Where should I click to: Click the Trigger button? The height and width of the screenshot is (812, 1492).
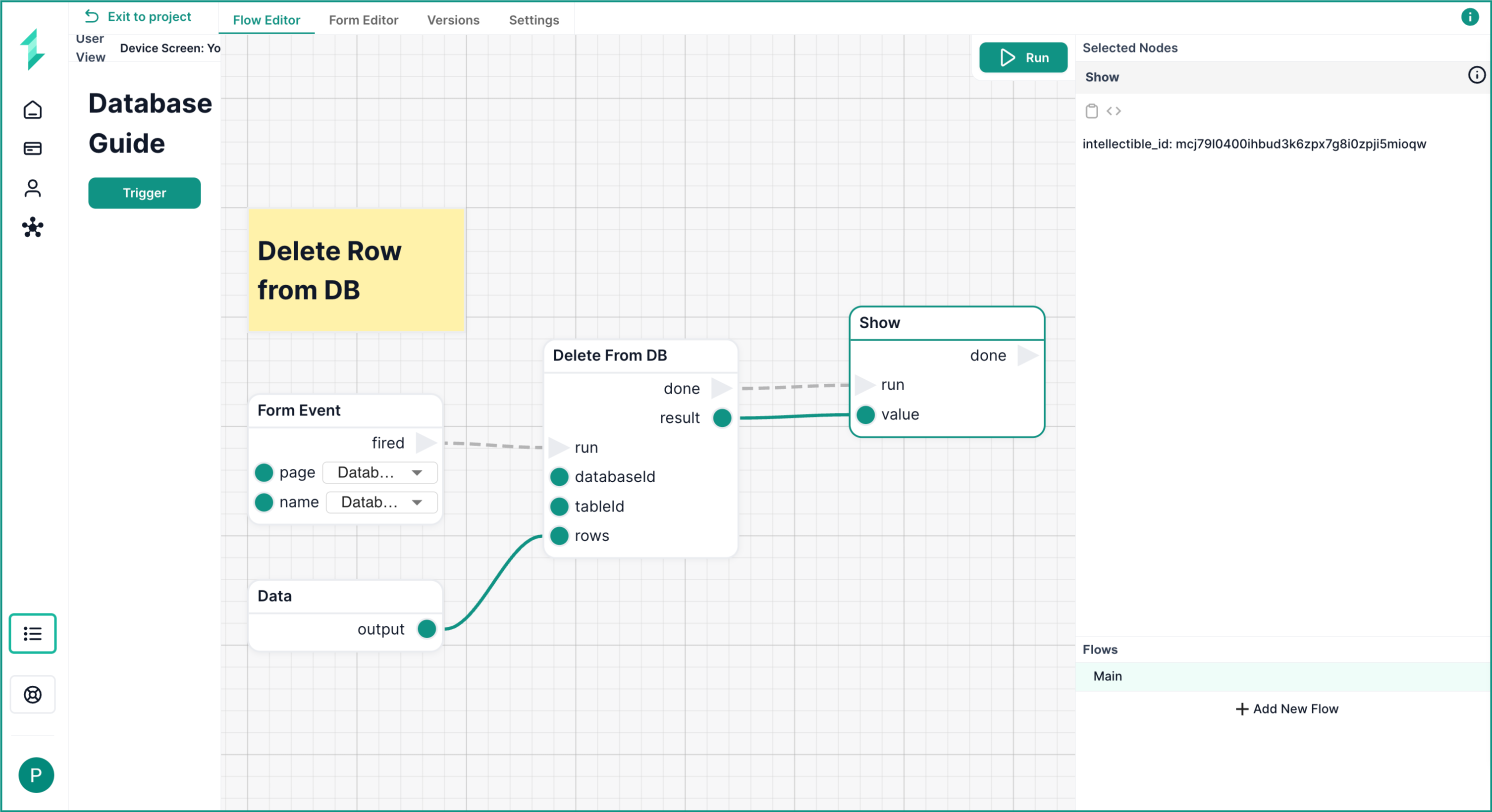[x=144, y=193]
